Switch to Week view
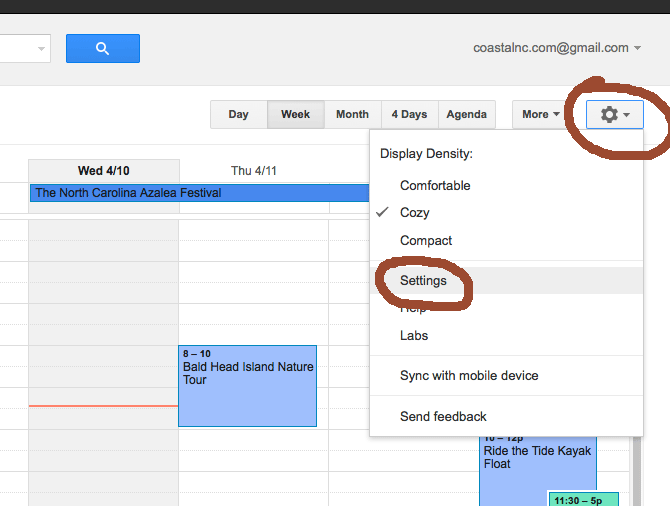This screenshot has height=506, width=670. coord(295,115)
